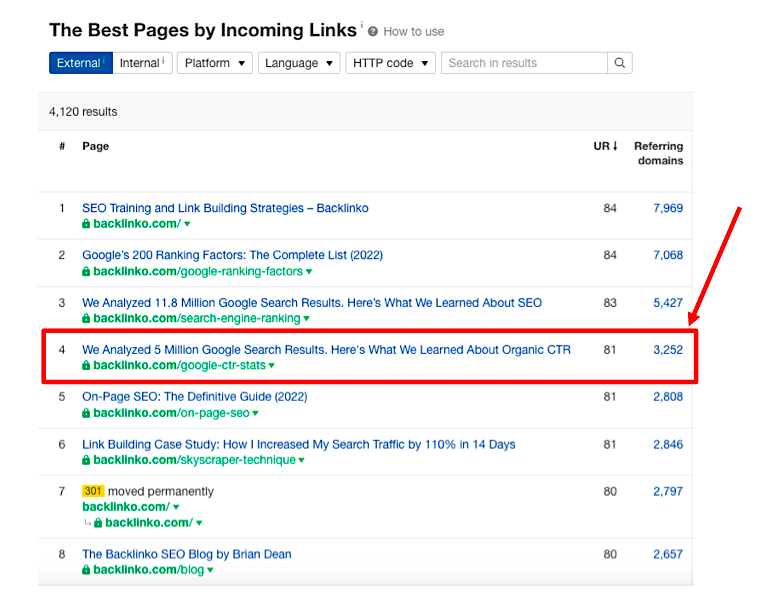Open the Link Building Case Study link
Screen dimensions: 775x602
click(x=299, y=444)
